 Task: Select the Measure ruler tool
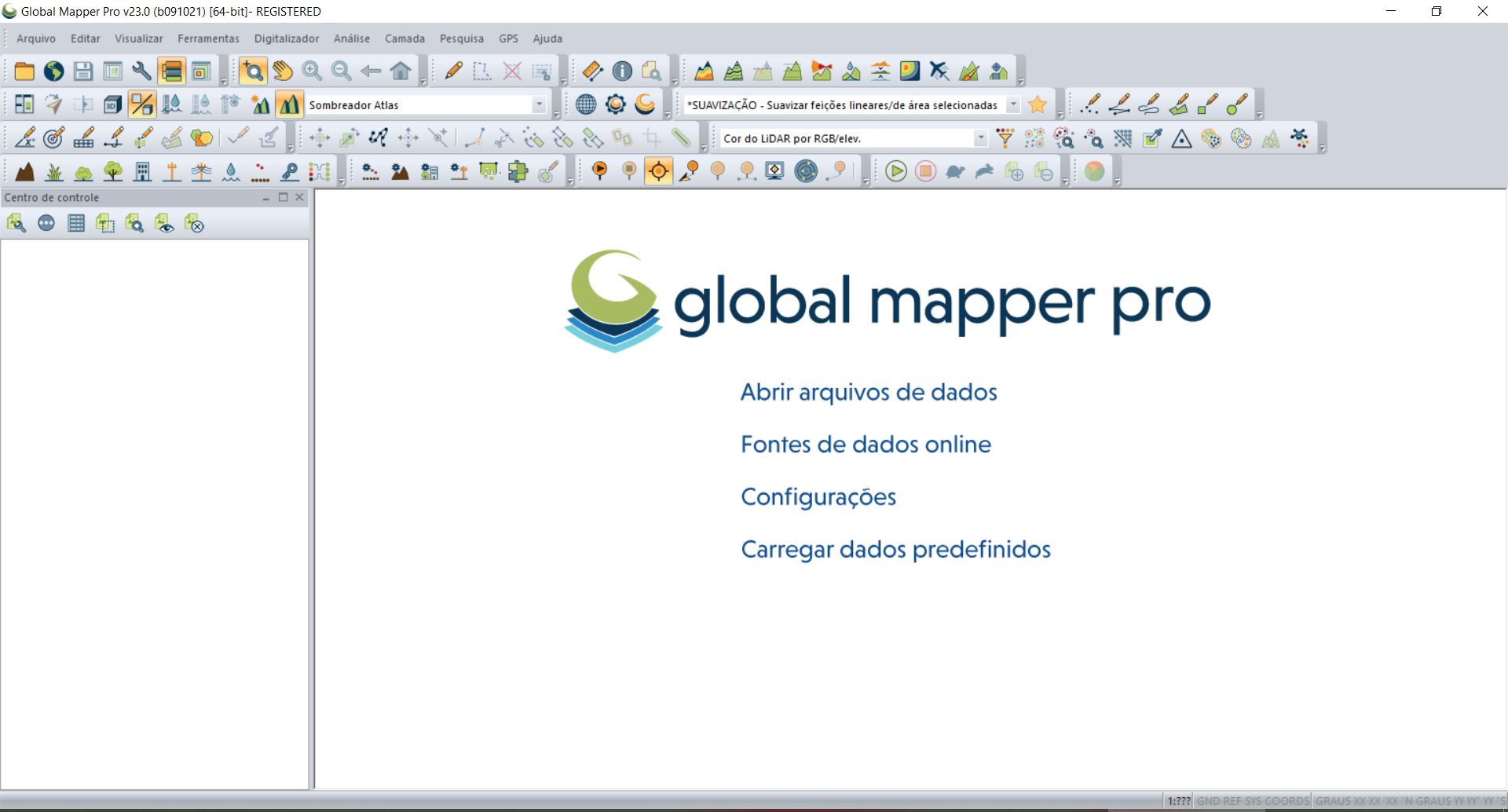(x=593, y=71)
